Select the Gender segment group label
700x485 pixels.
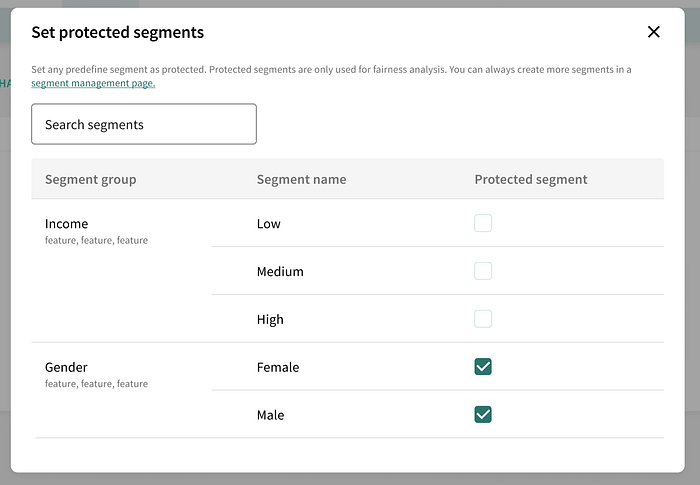pos(67,367)
